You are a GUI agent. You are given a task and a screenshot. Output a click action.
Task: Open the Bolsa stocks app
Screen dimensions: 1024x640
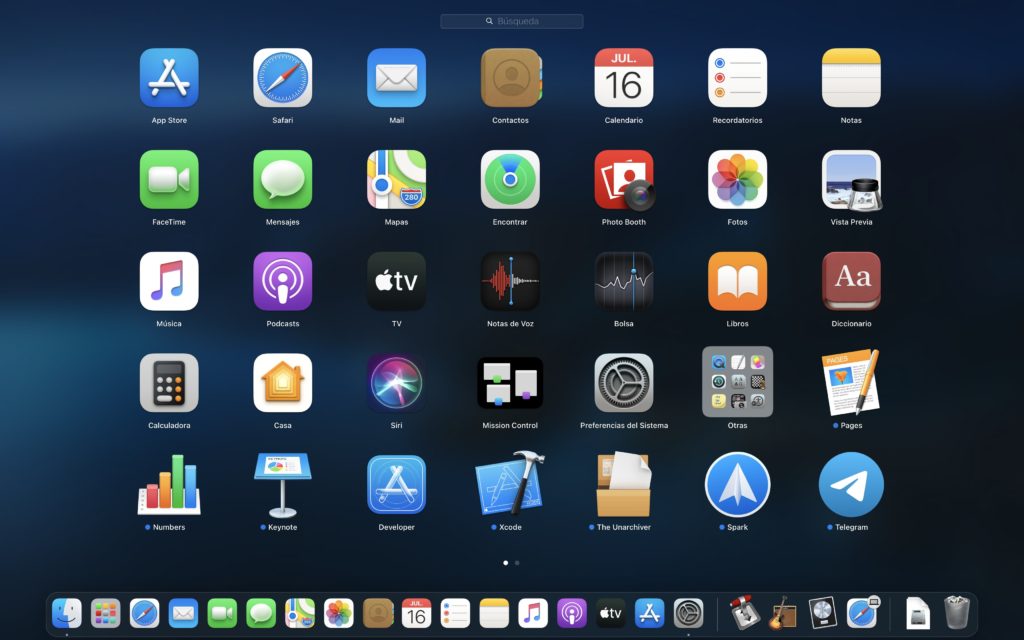click(x=624, y=282)
